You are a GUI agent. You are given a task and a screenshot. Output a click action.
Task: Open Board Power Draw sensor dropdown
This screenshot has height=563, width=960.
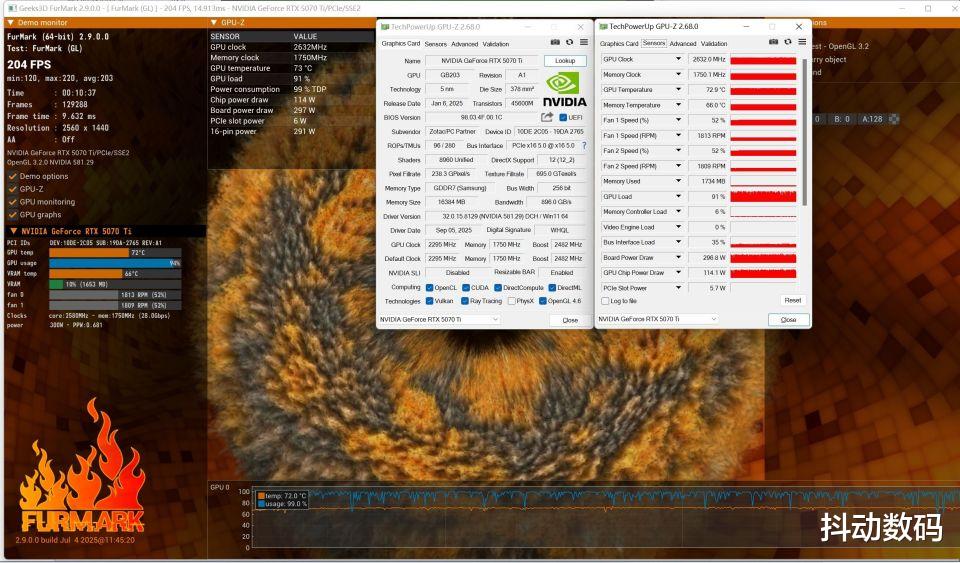point(678,258)
